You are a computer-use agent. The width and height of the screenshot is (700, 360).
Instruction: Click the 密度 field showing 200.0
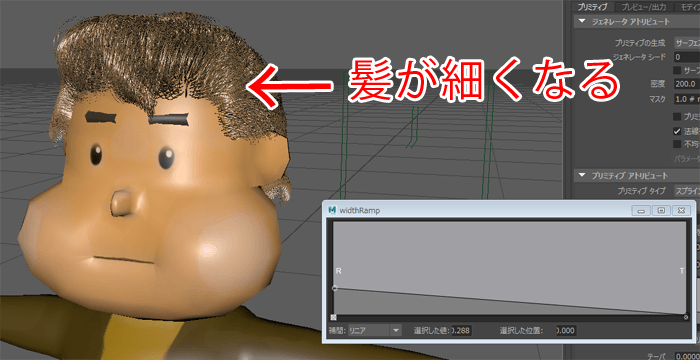click(687, 84)
